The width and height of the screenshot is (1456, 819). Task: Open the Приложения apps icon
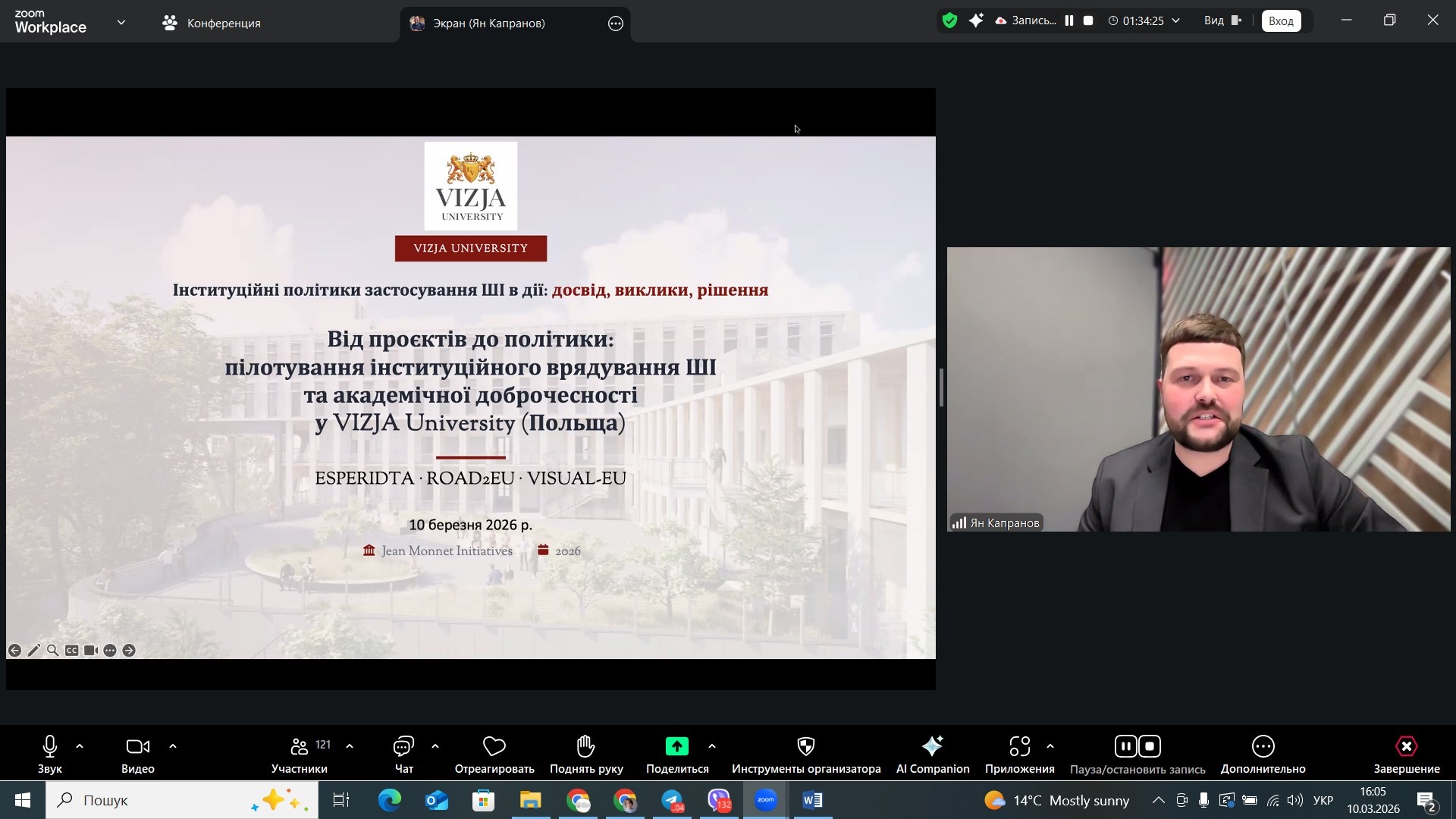[1019, 747]
